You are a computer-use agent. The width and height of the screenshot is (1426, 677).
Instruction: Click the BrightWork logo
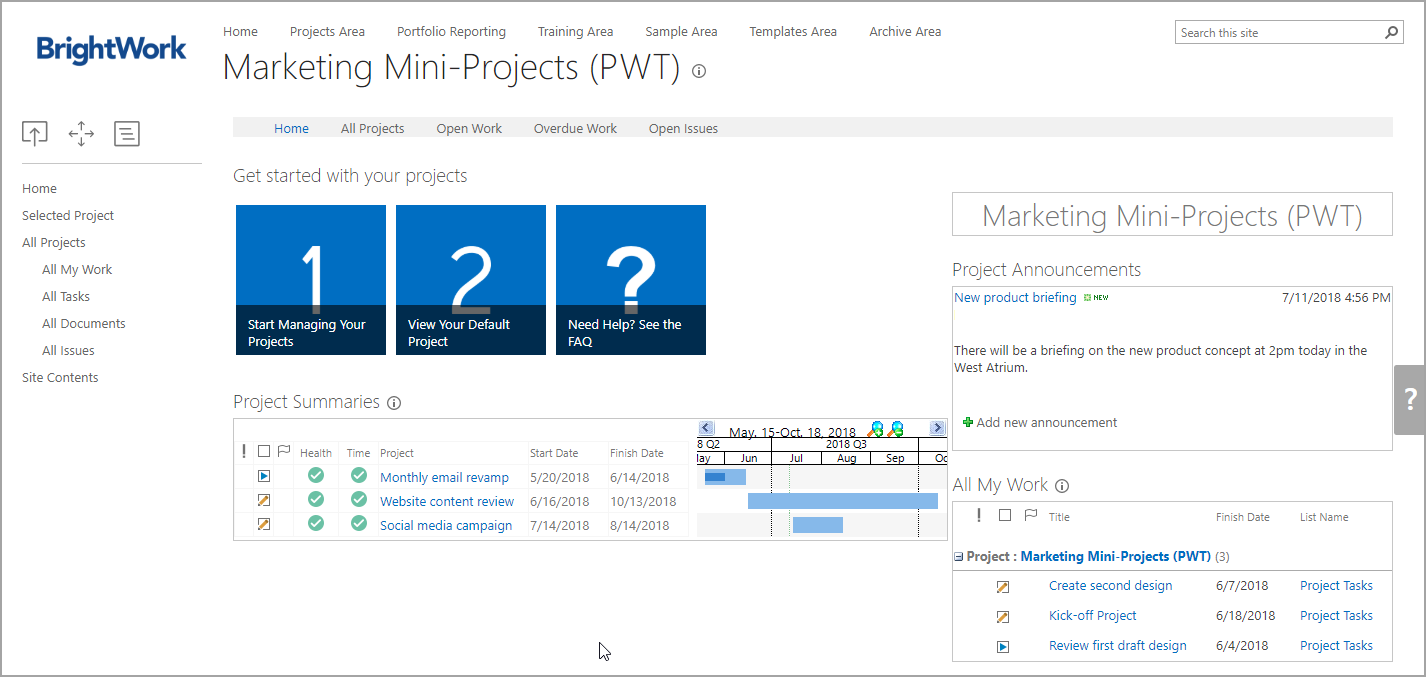tap(111, 48)
